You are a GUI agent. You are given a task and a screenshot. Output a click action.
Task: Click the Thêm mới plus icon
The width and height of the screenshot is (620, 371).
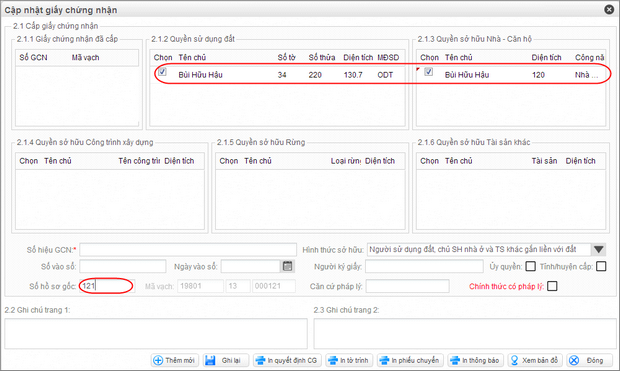point(158,360)
